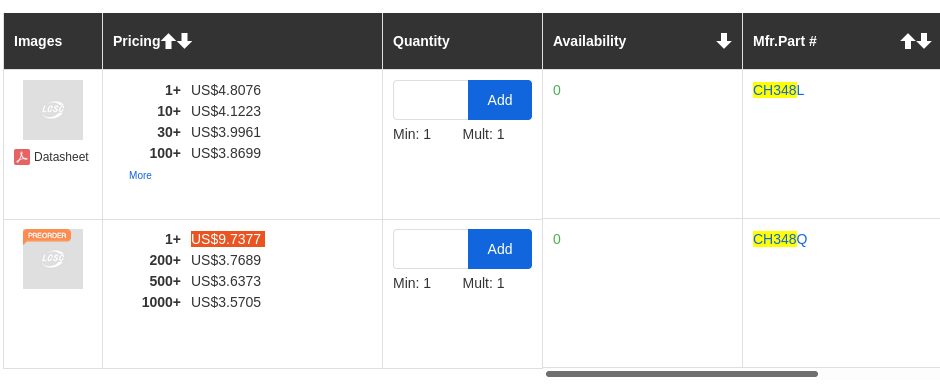Click the highlighted US$9.7377 price
This screenshot has height=386, width=940.
tap(228, 239)
